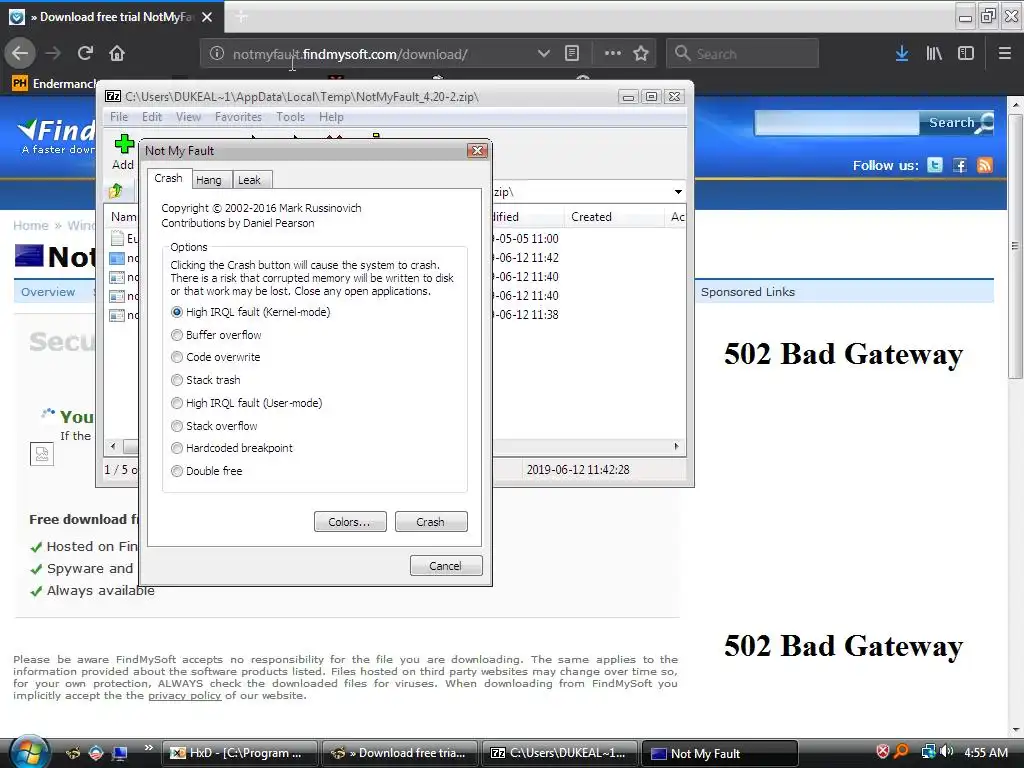The width and height of the screenshot is (1024, 768).
Task: Click the Crash button
Action: coord(431,522)
